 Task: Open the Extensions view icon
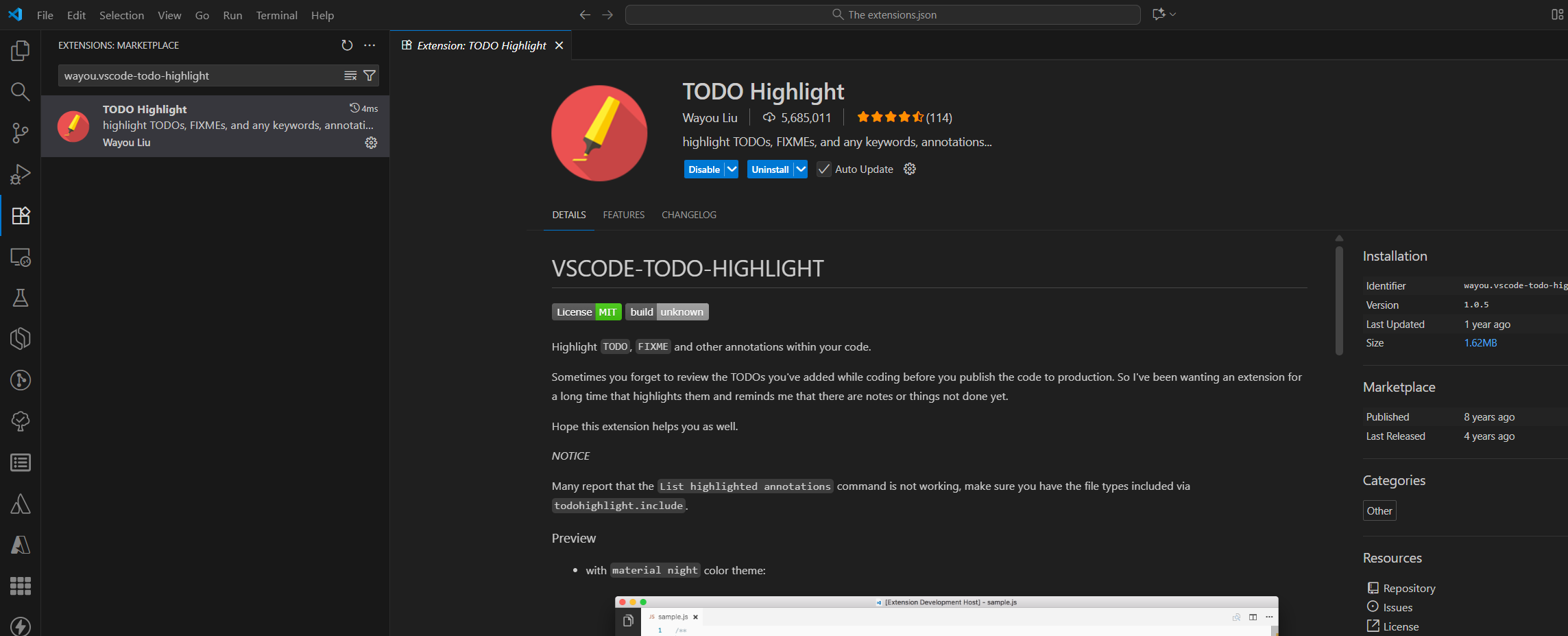click(x=21, y=215)
